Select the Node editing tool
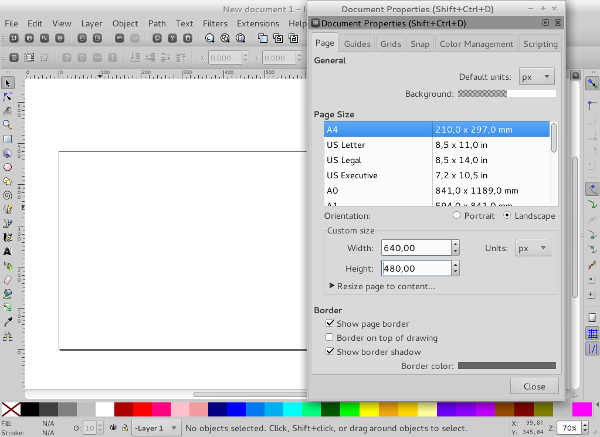 tap(8, 97)
